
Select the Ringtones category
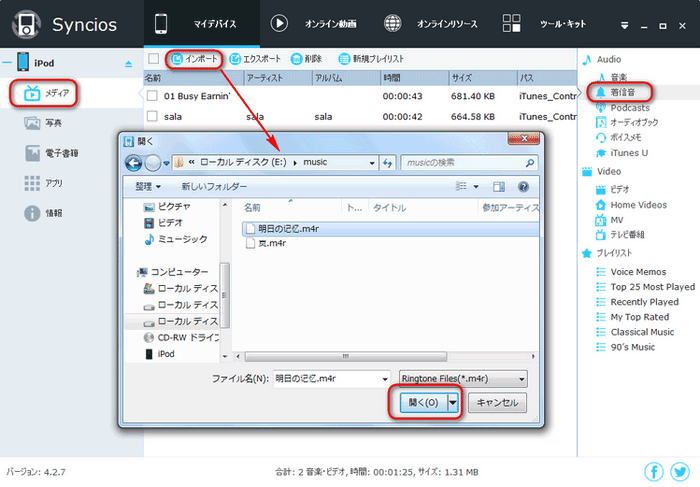point(616,92)
